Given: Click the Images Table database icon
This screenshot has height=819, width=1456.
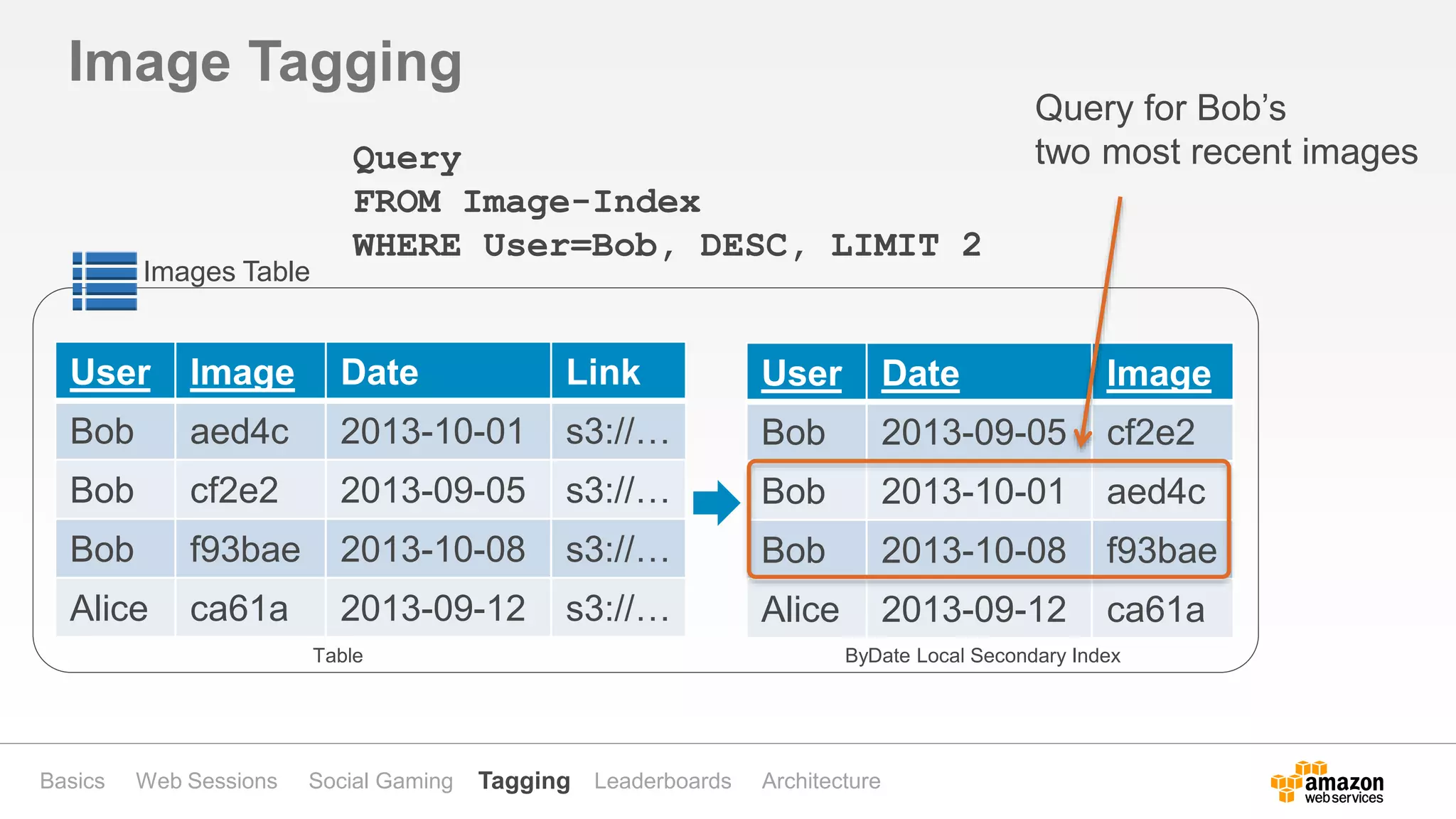Looking at the screenshot, I should click(105, 281).
